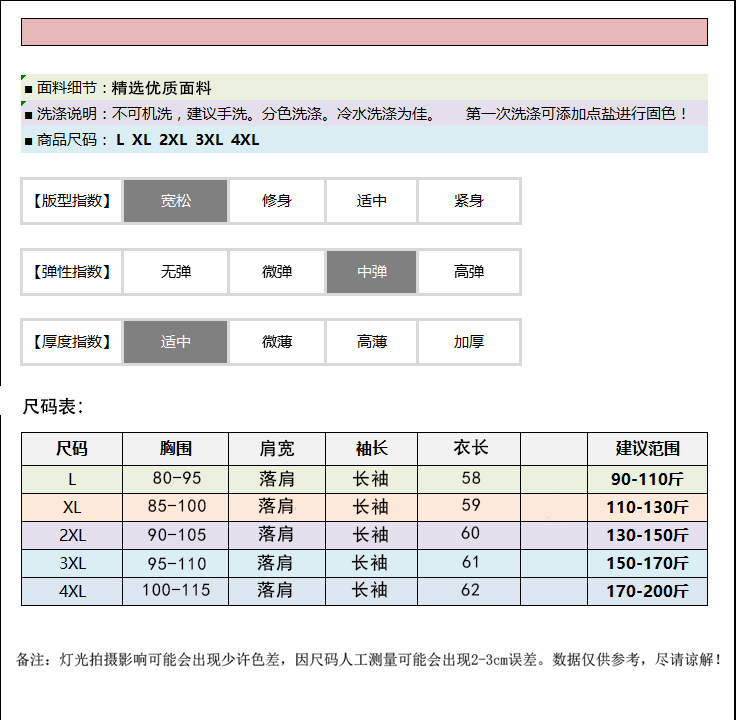736x720 pixels.
Task: Click the 85-100 bust value
Action: point(176,506)
